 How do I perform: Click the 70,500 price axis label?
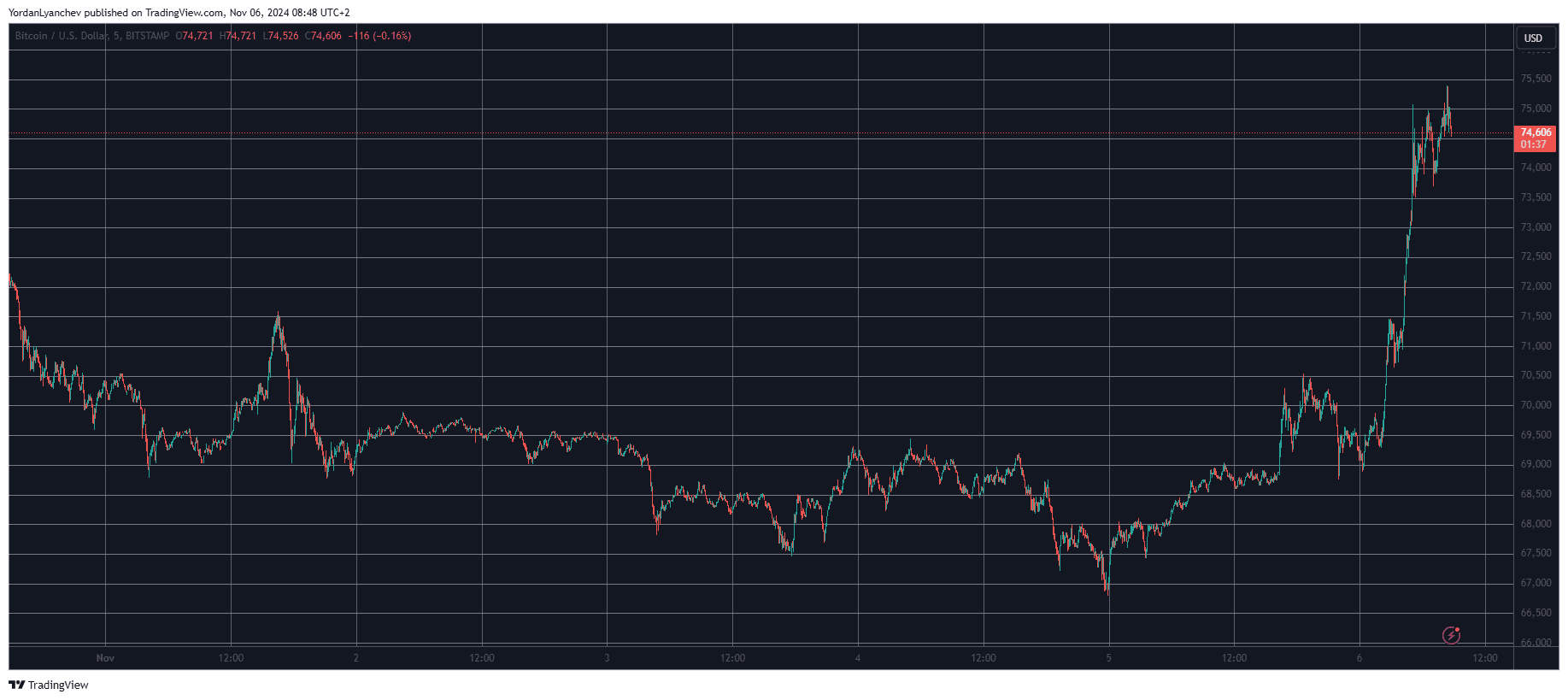(x=1536, y=375)
